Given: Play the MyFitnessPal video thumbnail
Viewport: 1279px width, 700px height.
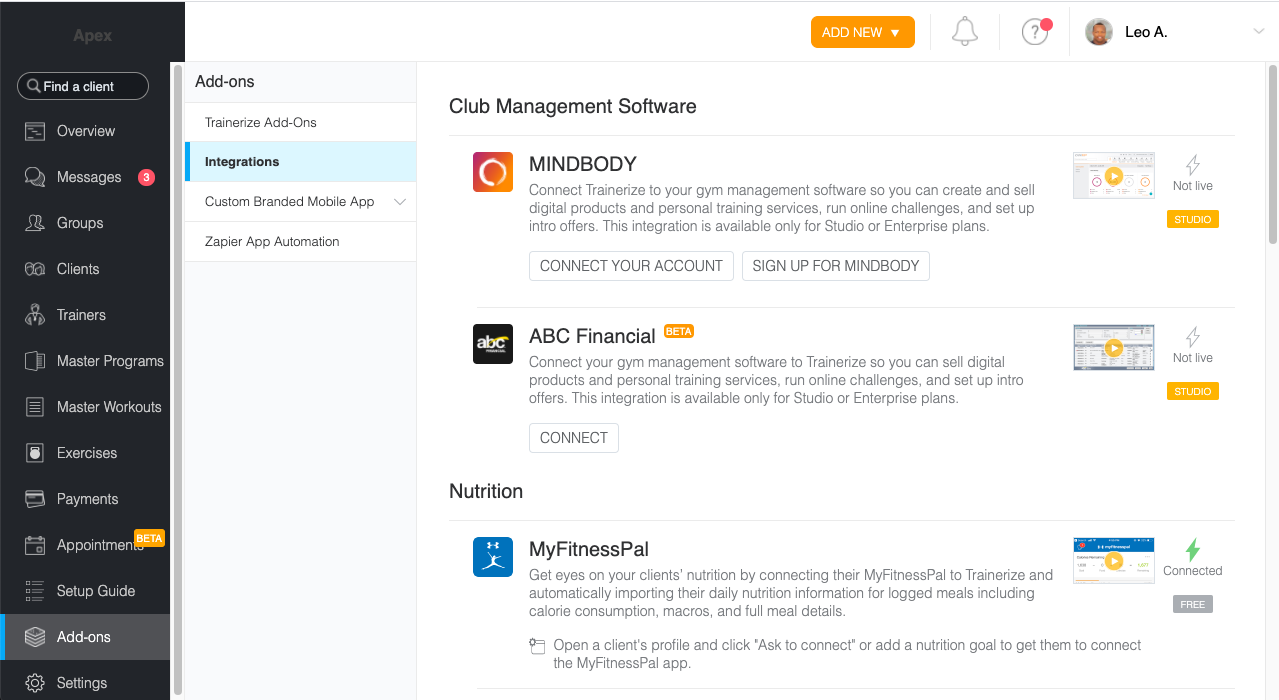Looking at the screenshot, I should point(1114,561).
